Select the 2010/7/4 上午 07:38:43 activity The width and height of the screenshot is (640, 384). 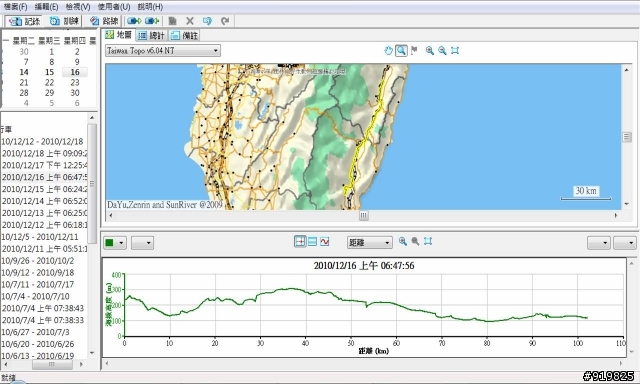point(43,308)
